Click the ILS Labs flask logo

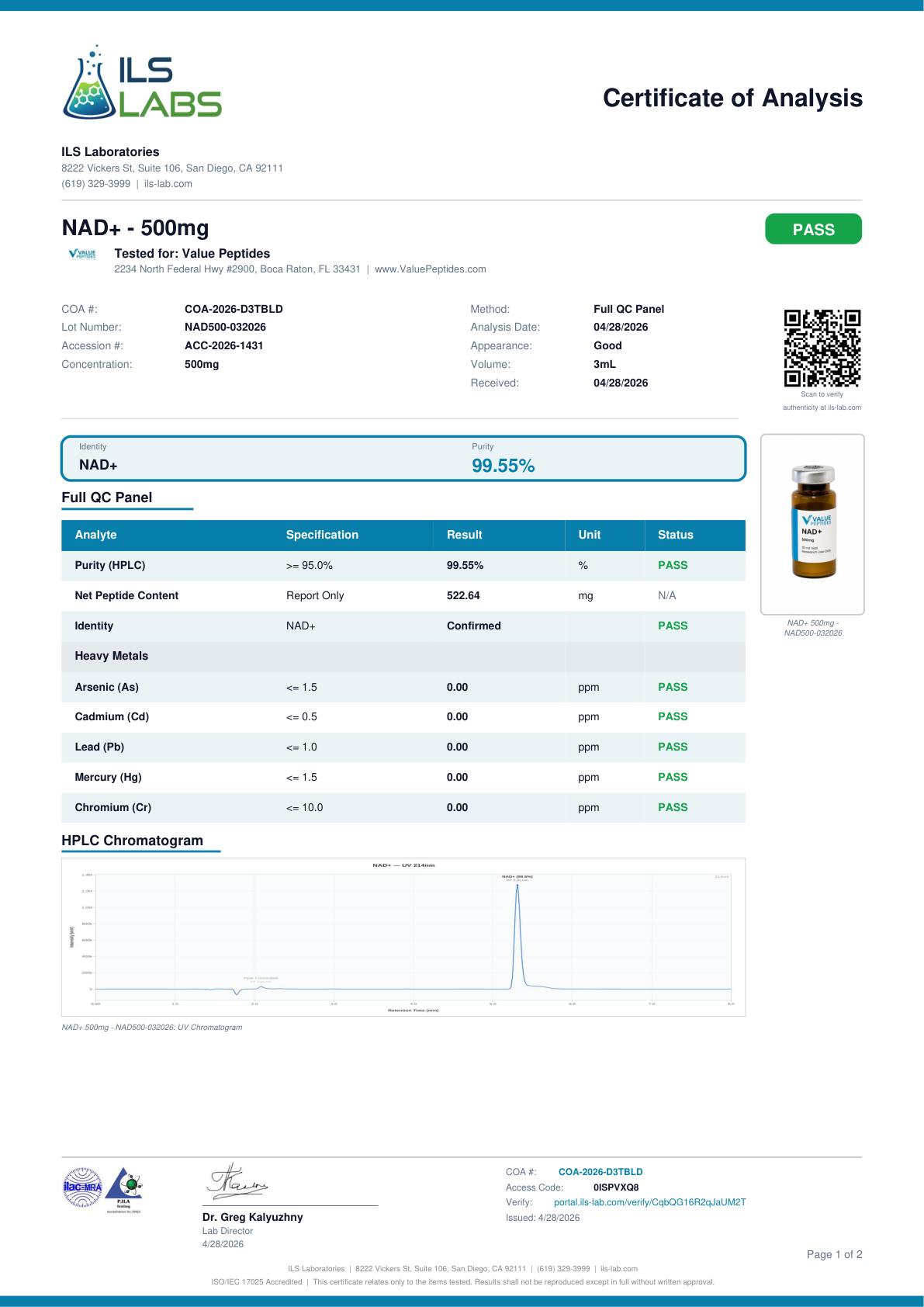142,81
